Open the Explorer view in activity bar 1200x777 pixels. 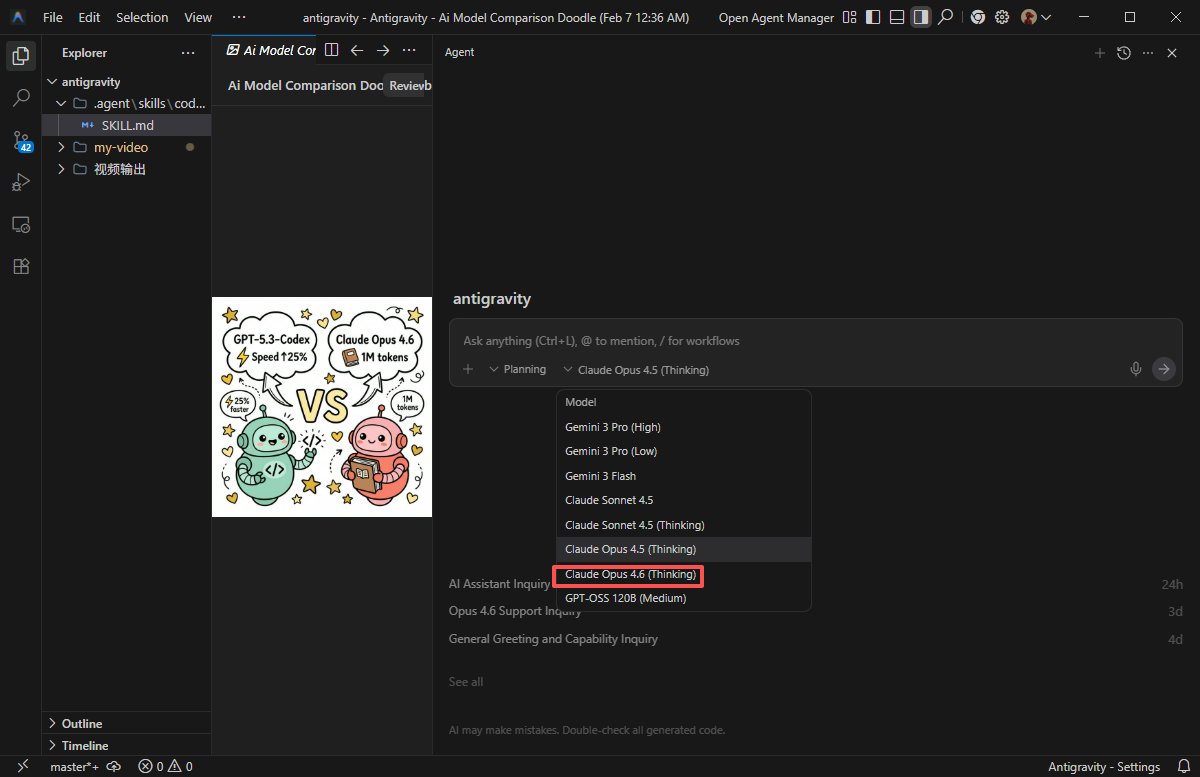pos(20,55)
